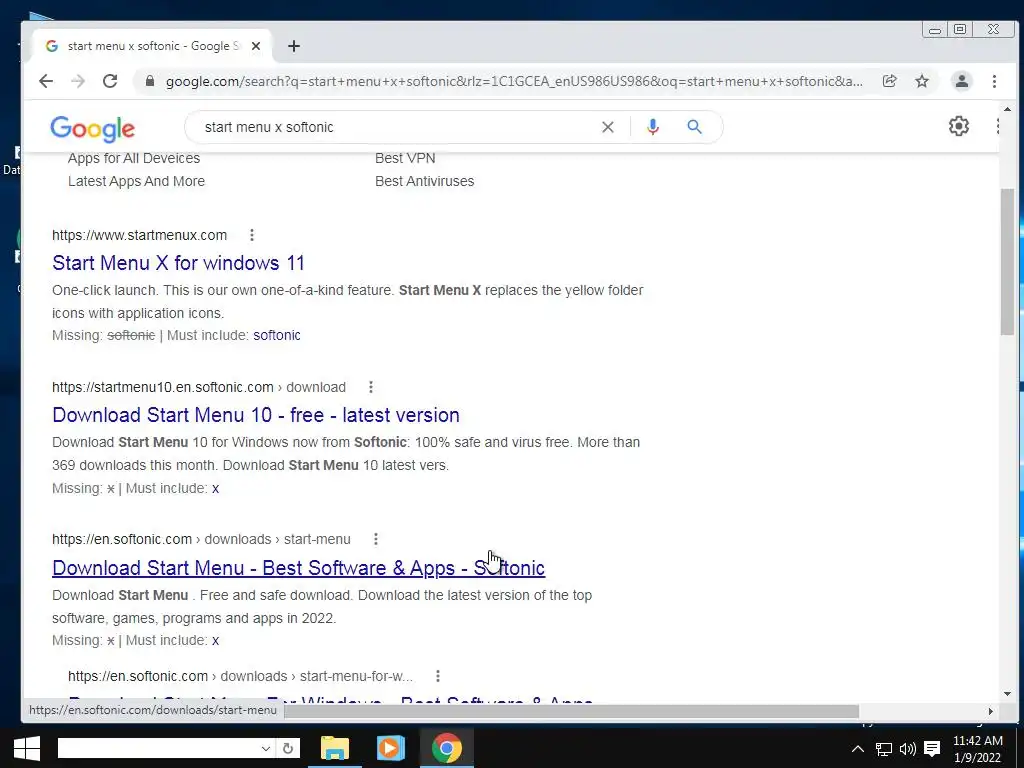1024x768 pixels.
Task: Click the https://www.startmenux.com URL text
Action: click(140, 235)
